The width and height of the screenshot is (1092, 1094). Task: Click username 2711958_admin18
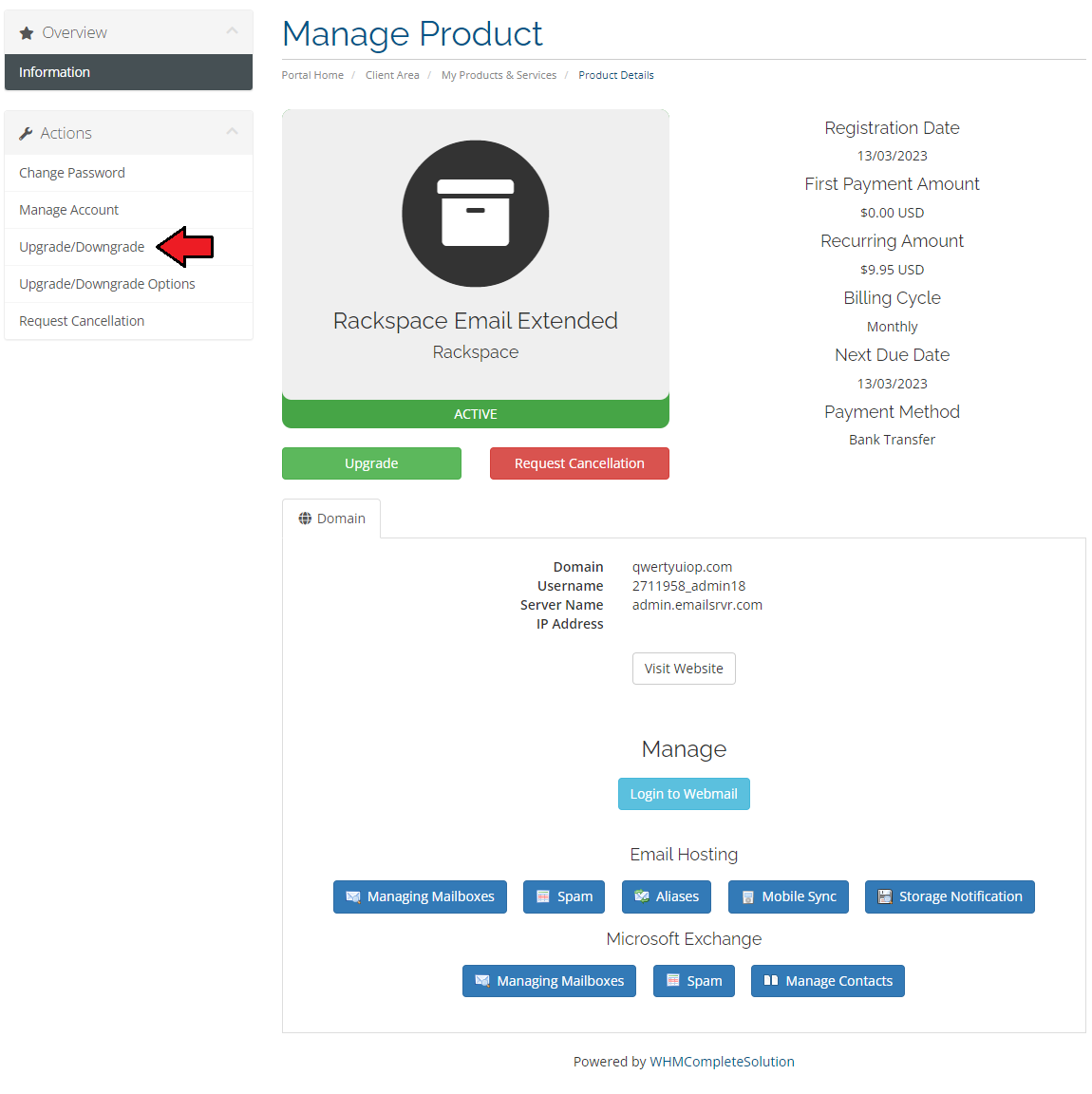tap(688, 585)
